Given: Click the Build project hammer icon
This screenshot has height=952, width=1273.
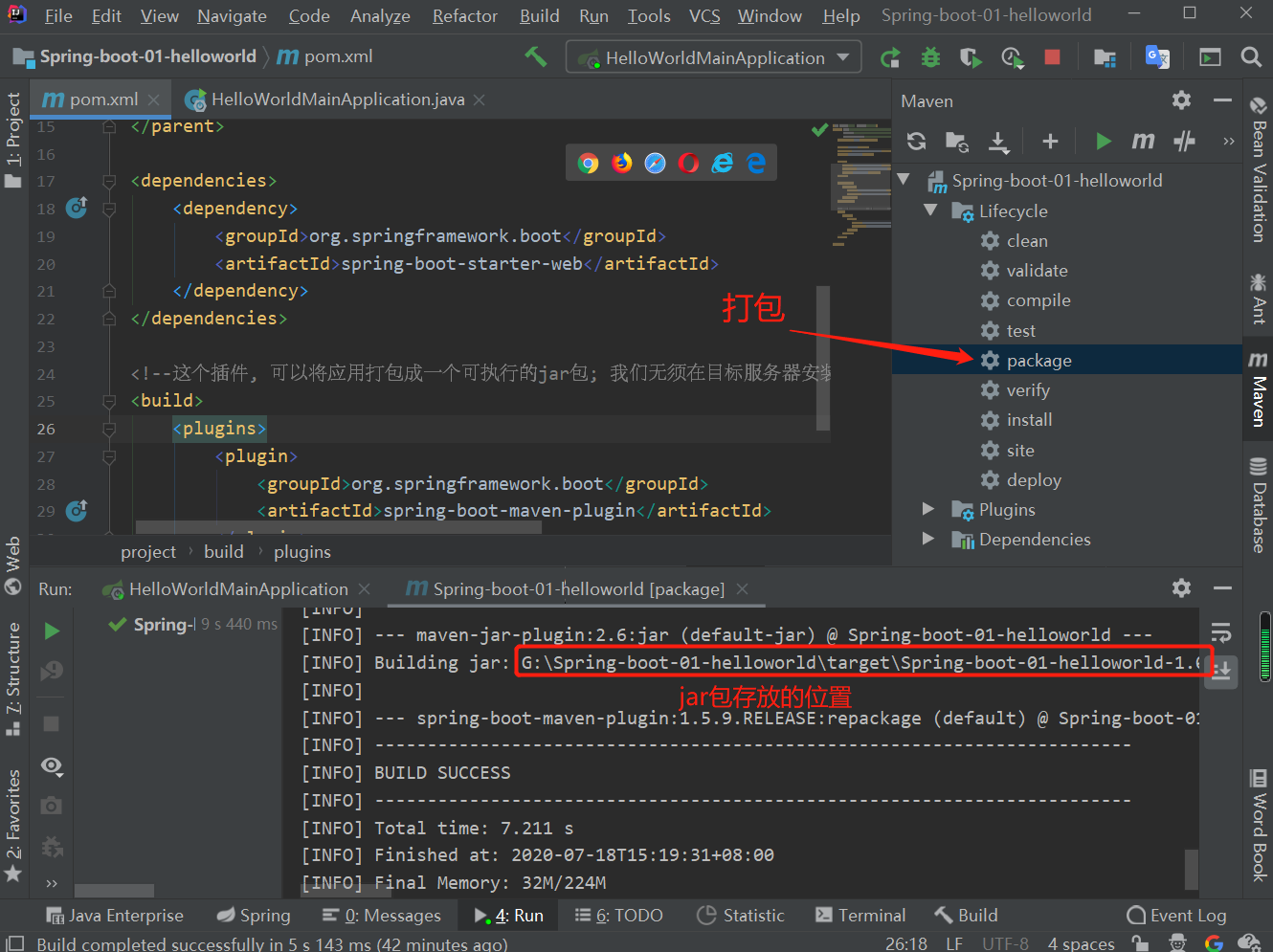Looking at the screenshot, I should [x=535, y=57].
